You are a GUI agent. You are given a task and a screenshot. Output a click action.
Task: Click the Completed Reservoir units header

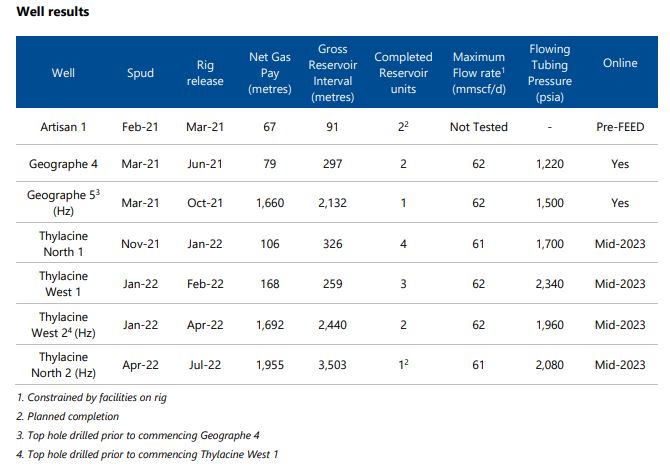[403, 73]
